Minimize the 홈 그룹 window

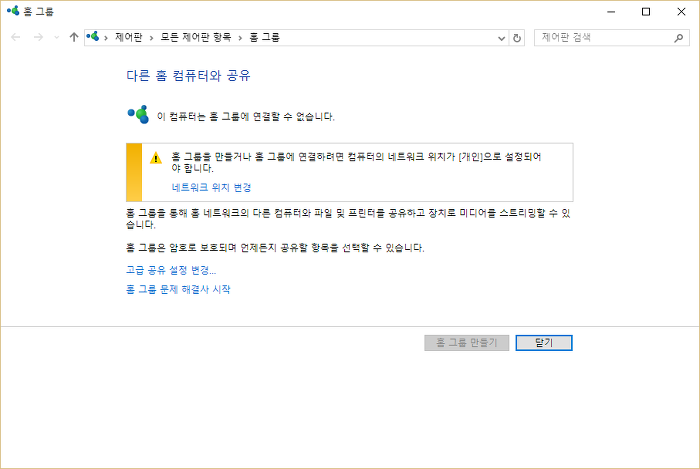(611, 12)
